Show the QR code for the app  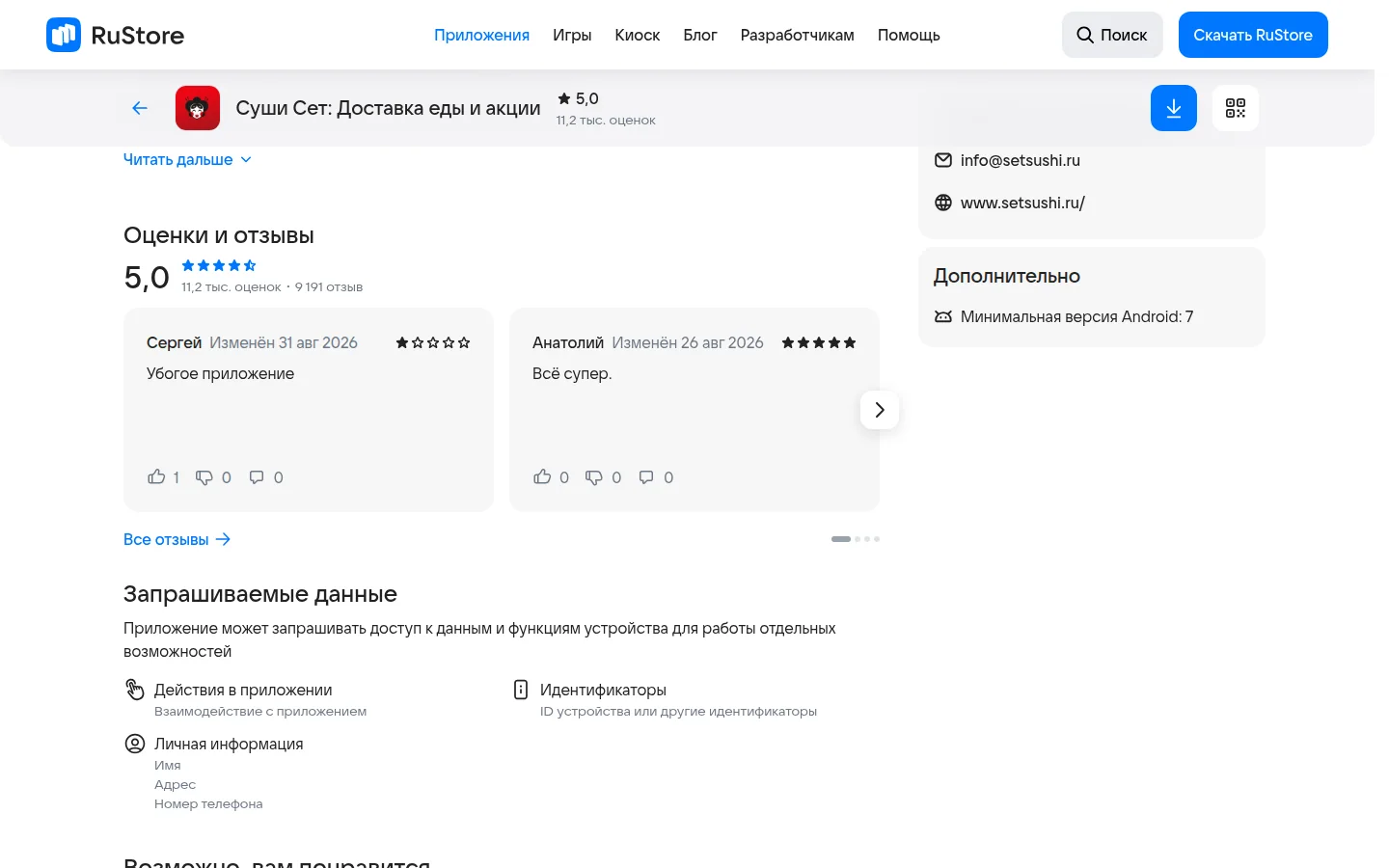pyautogui.click(x=1236, y=108)
